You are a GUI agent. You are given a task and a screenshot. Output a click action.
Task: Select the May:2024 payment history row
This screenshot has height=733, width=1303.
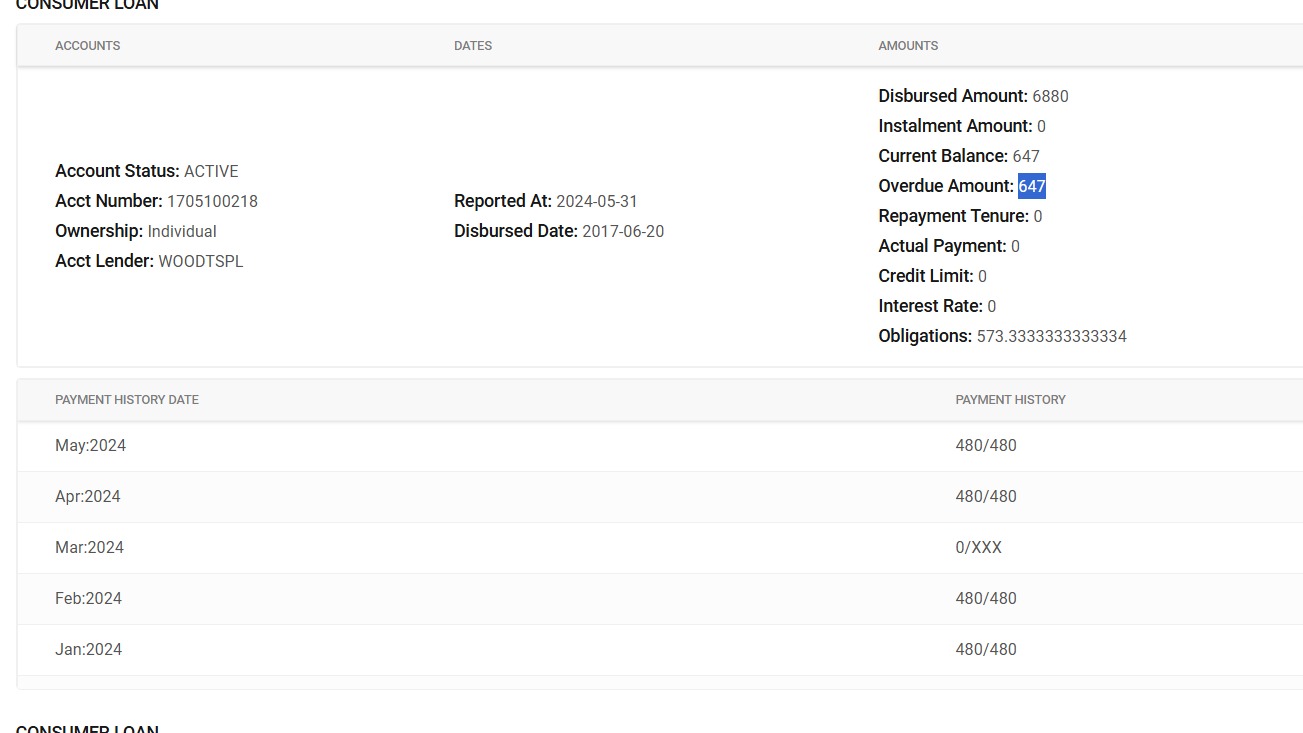point(90,446)
